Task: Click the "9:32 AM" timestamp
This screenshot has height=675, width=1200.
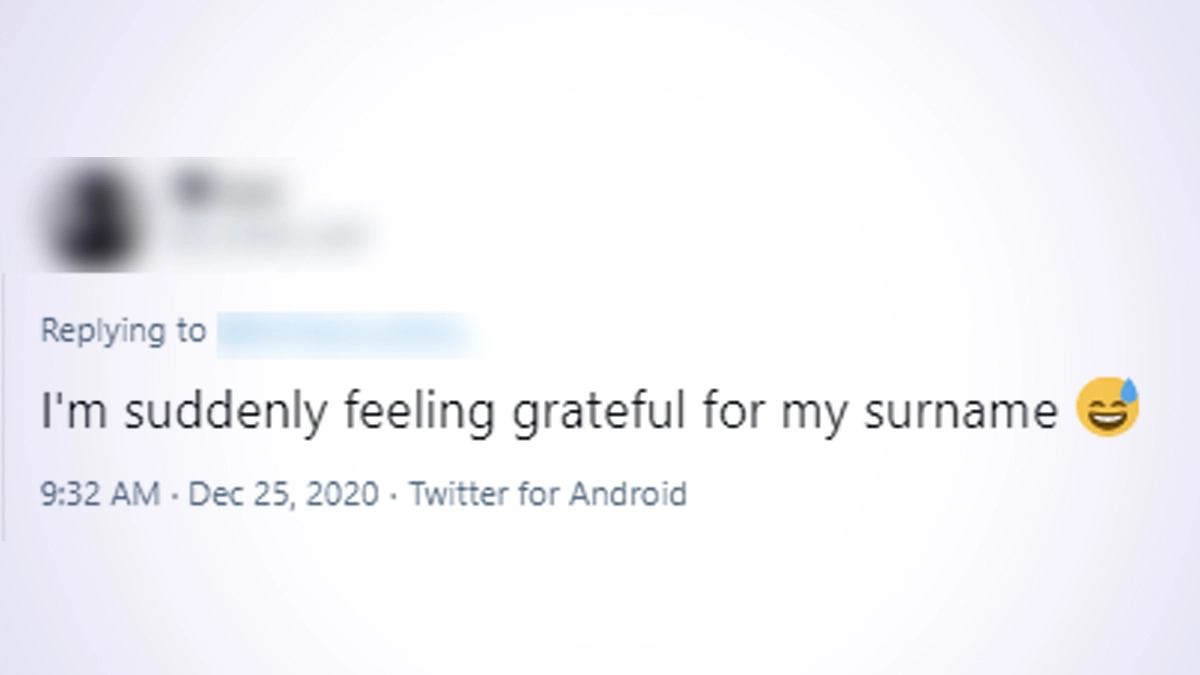Action: 99,494
